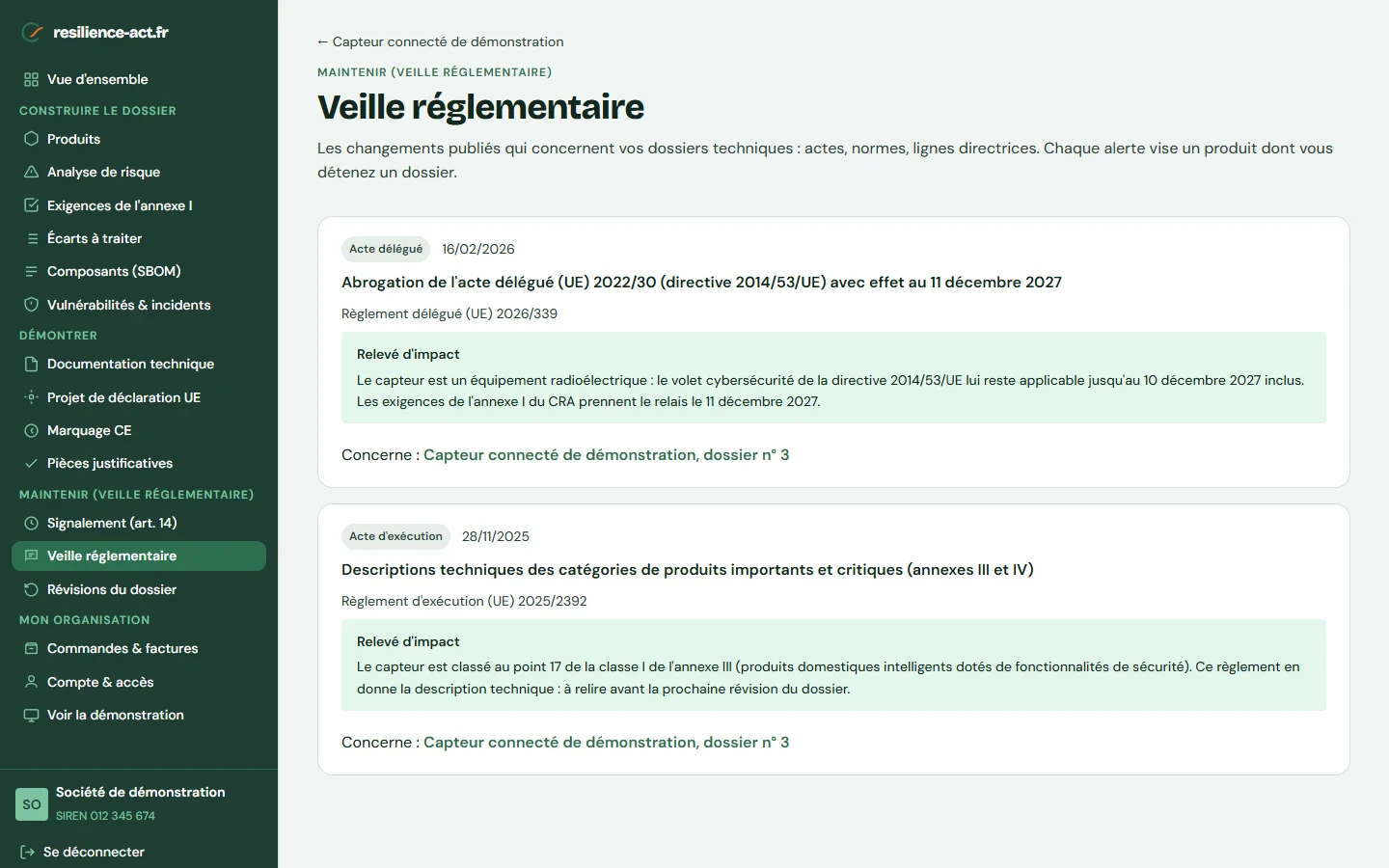The image size is (1389, 868).
Task: Click the Documentation technique file icon
Action: [x=31, y=364]
